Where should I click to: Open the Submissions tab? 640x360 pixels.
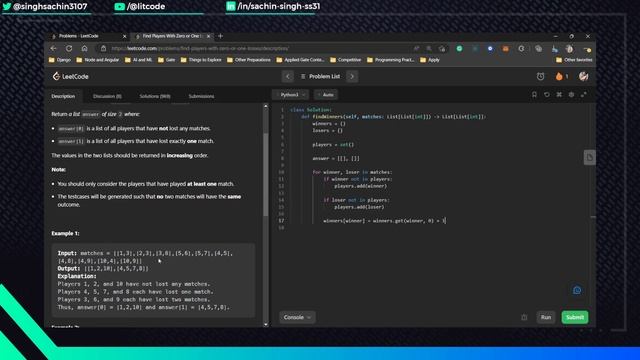(201, 96)
